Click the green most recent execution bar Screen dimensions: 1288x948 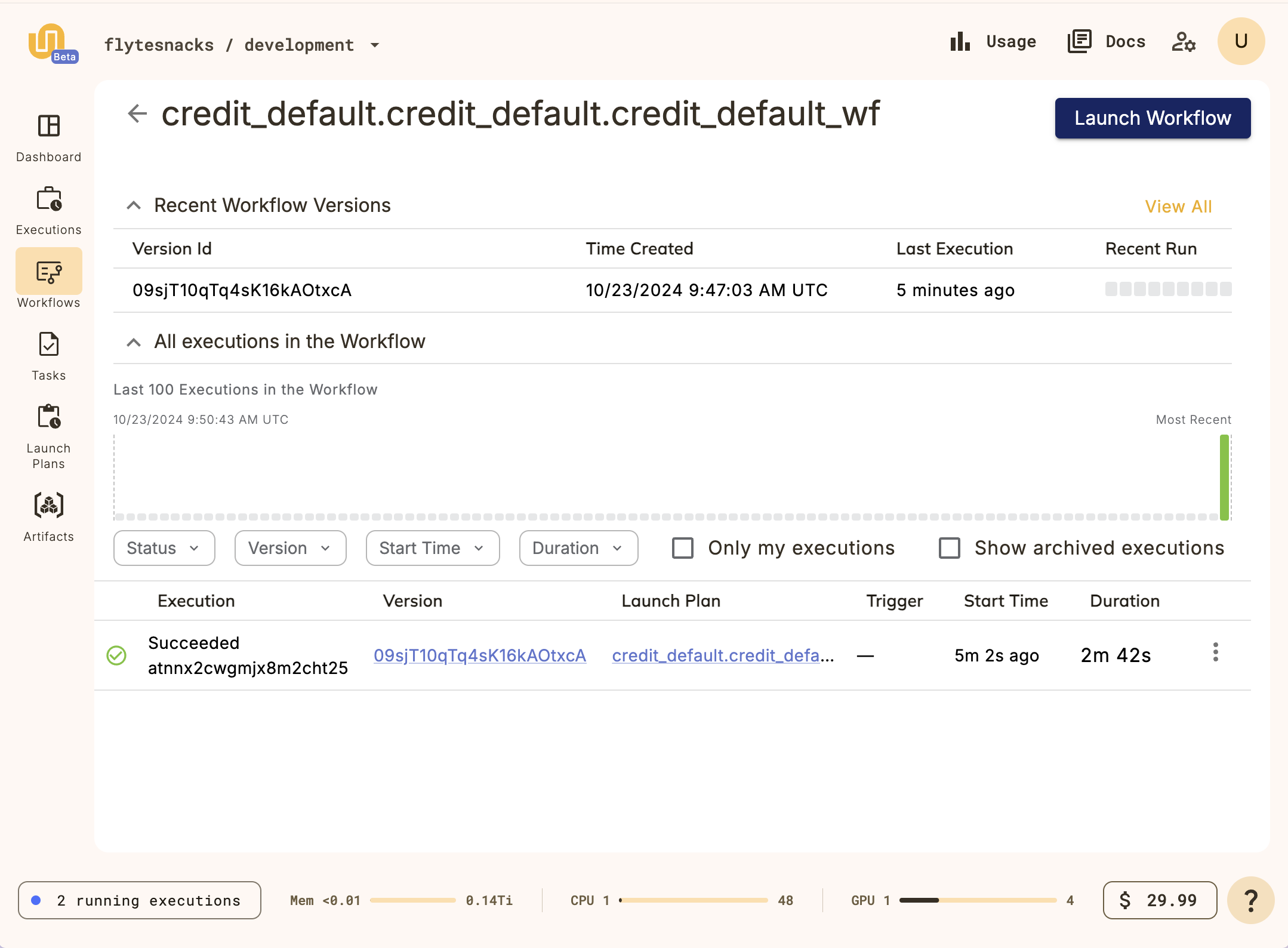tap(1224, 478)
